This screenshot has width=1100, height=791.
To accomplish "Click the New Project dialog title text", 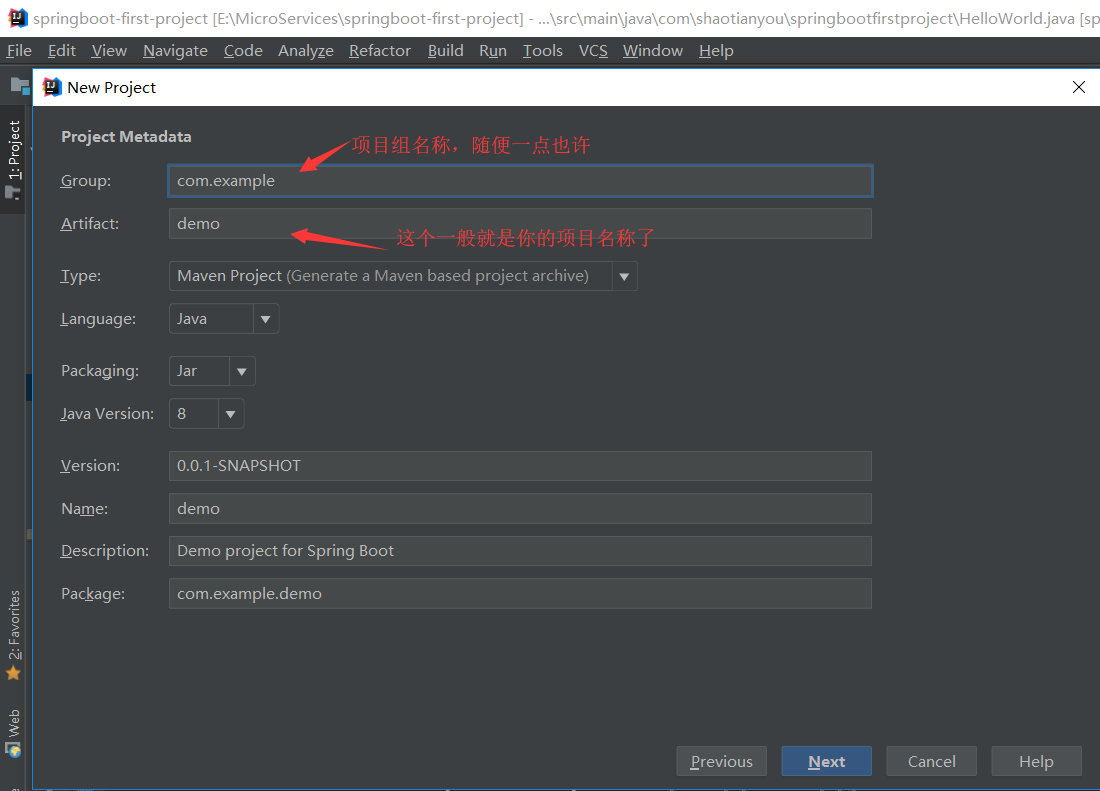I will pos(112,88).
